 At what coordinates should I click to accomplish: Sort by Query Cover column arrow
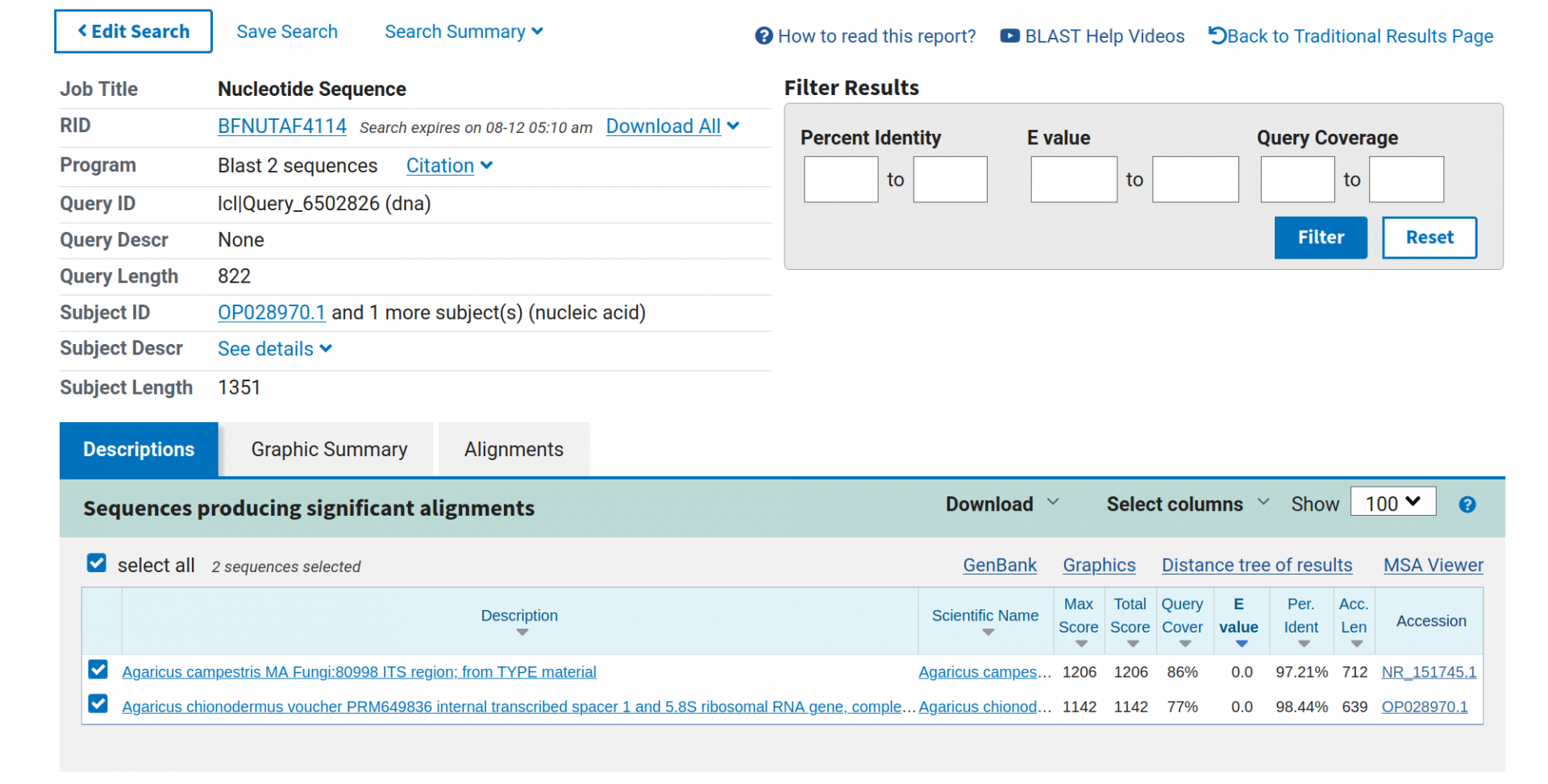1184,644
